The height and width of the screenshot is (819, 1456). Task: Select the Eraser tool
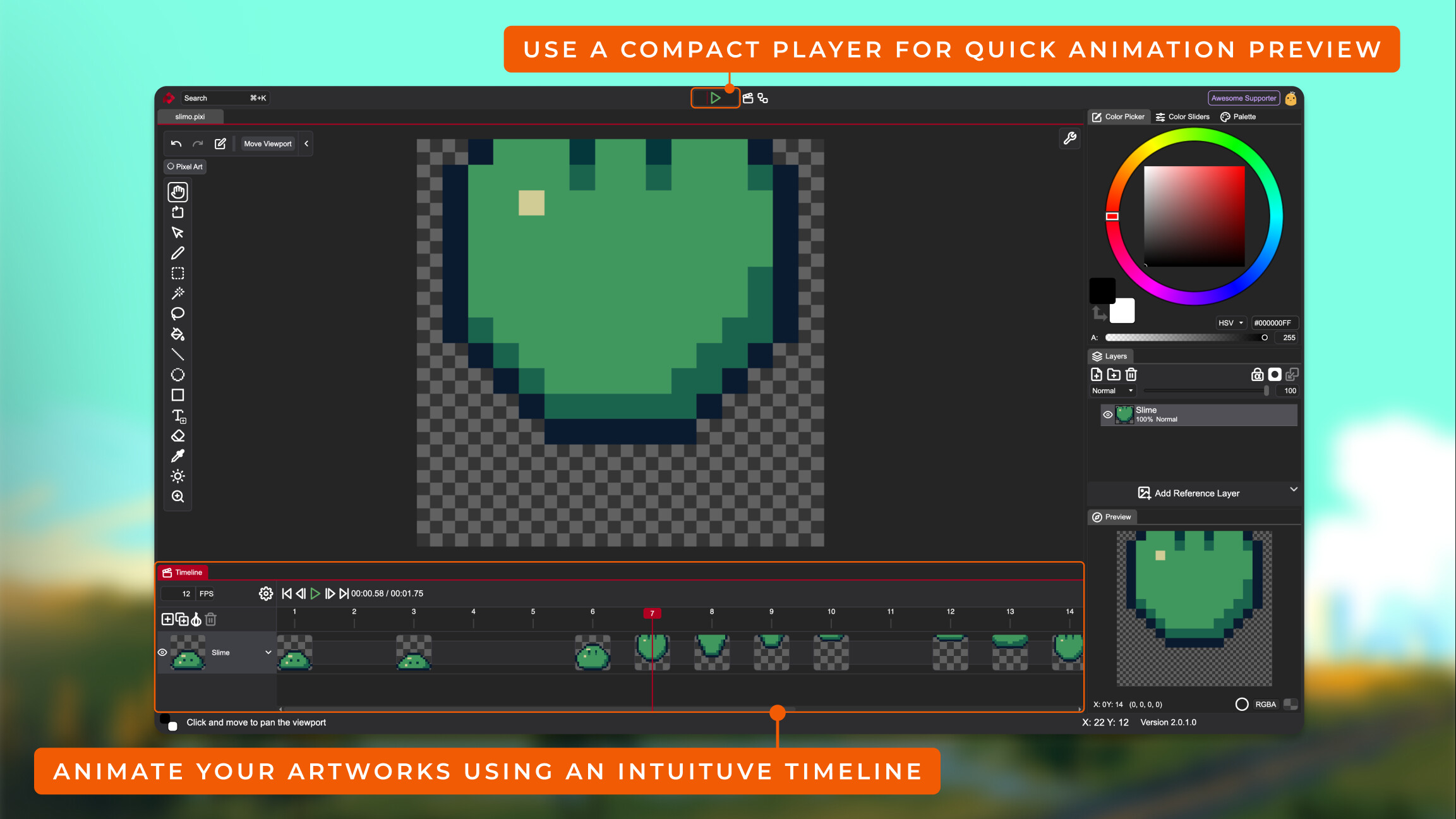177,436
